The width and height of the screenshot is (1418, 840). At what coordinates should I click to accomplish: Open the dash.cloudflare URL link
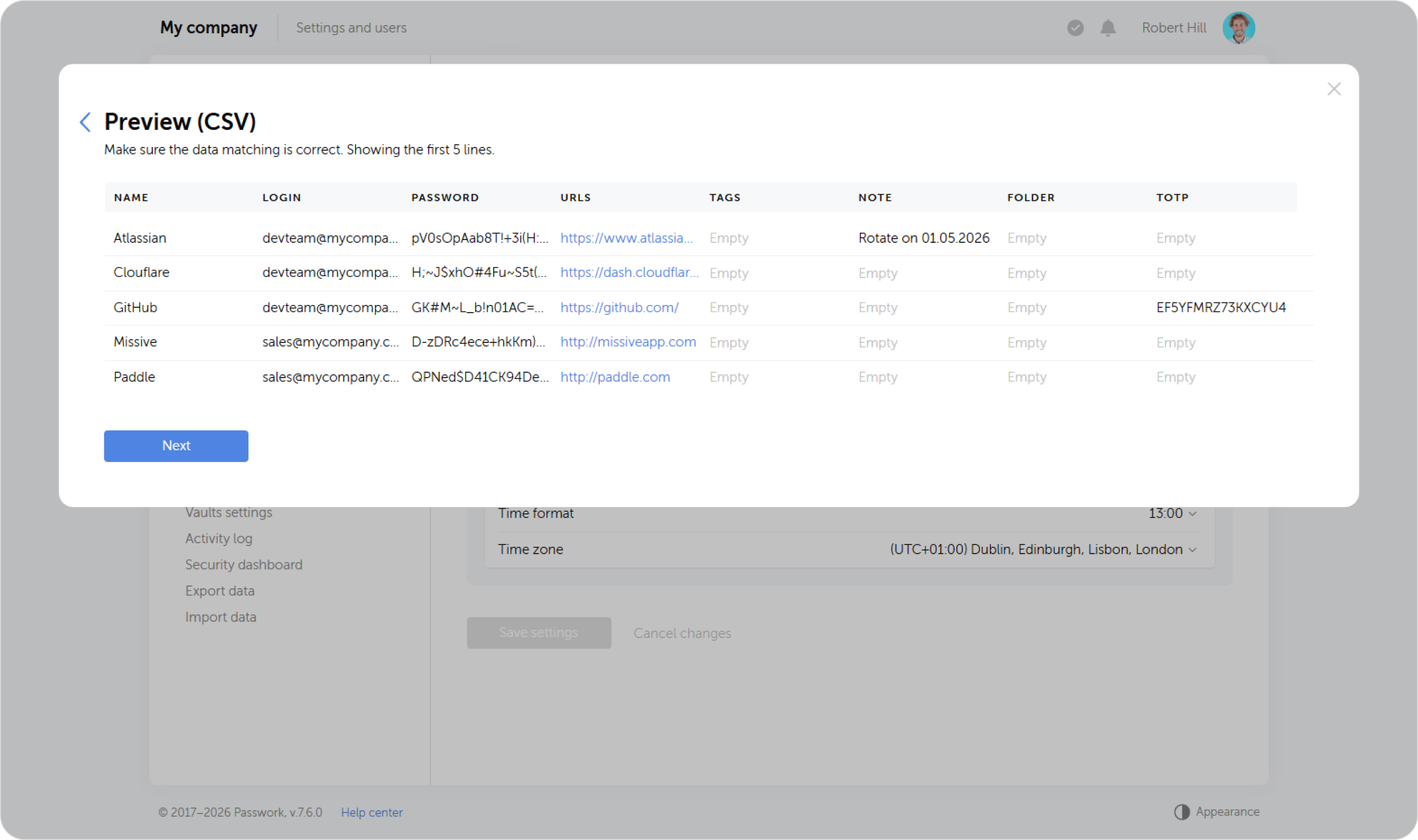[629, 272]
